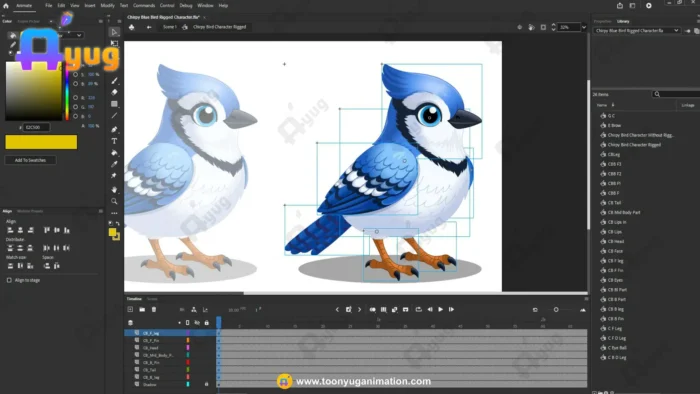The image size is (700, 394).
Task: Select the S saturation radio button
Action: (75, 75)
